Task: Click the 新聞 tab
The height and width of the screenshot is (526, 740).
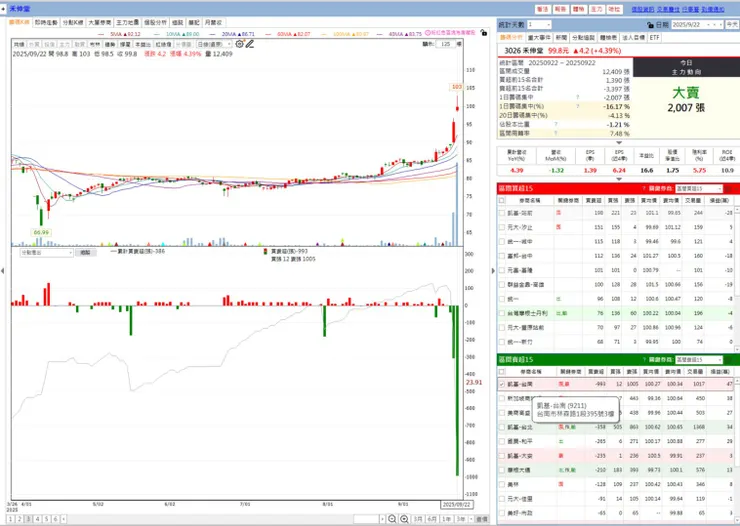Action: tap(561, 37)
